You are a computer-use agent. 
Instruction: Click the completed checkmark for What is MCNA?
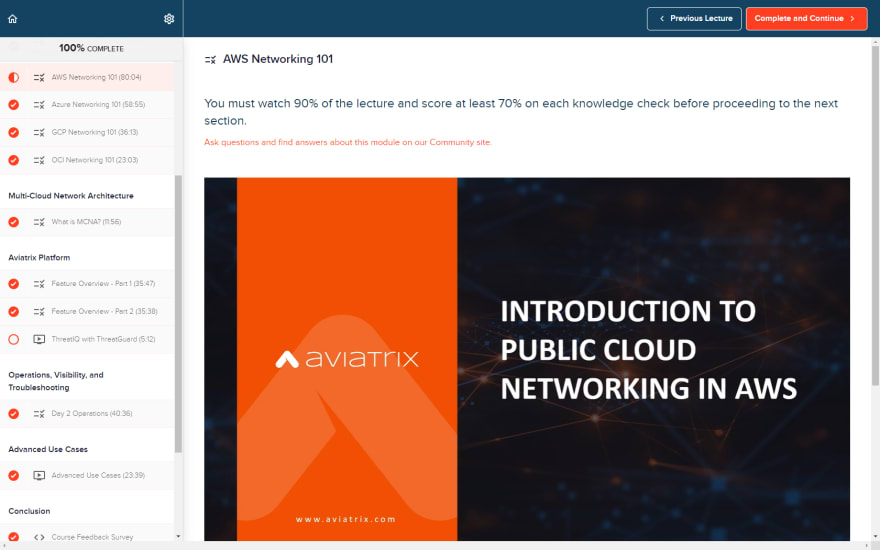click(13, 222)
